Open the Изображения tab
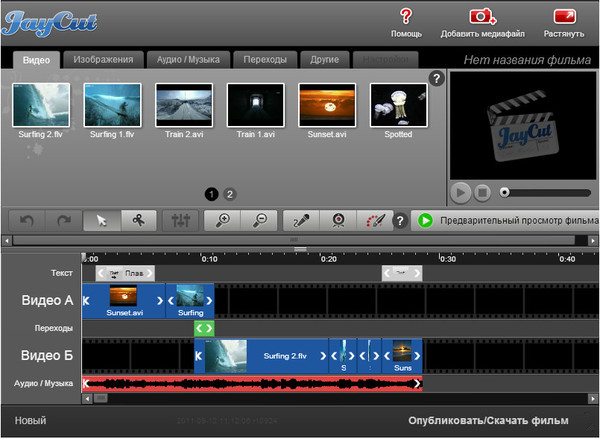This screenshot has width=600, height=439. coord(103,60)
